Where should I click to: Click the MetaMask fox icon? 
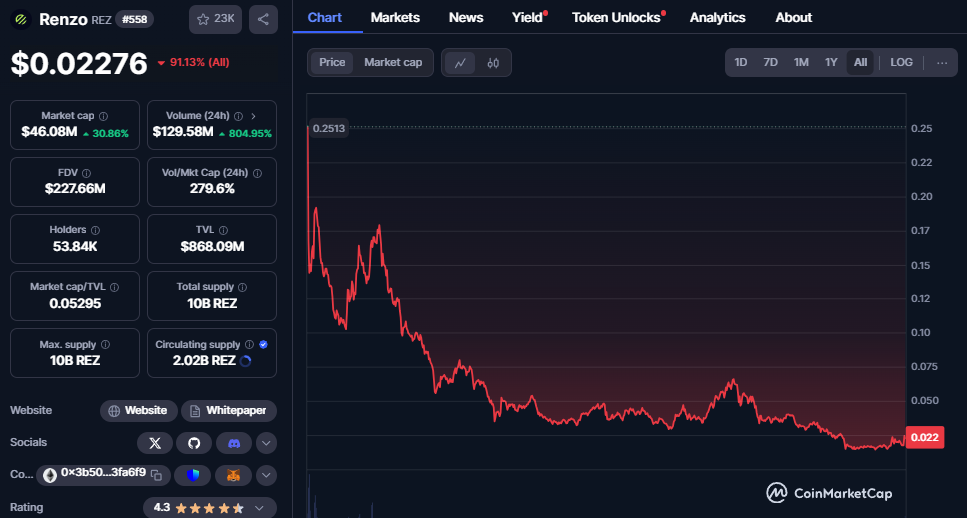click(x=233, y=475)
